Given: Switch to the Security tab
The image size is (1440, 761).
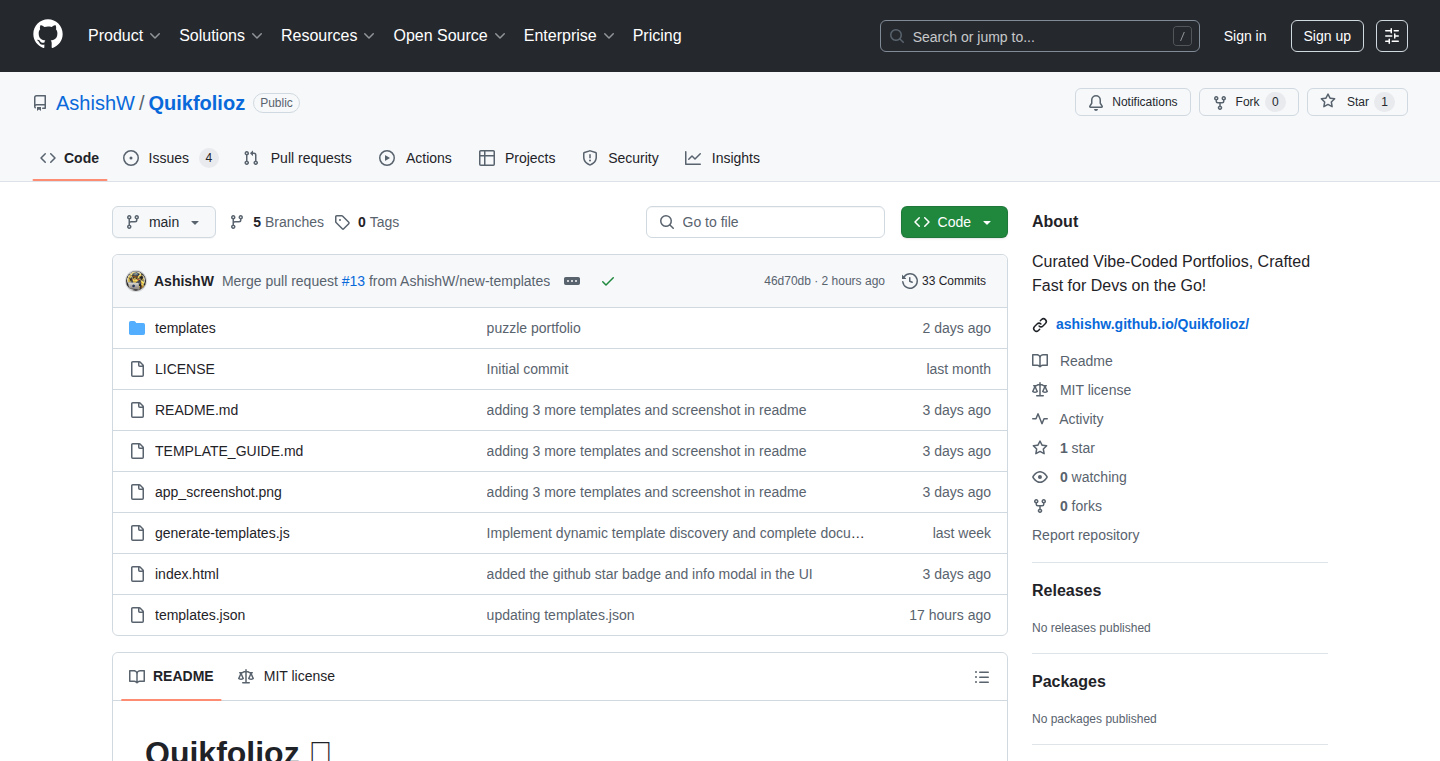Looking at the screenshot, I should coord(620,158).
